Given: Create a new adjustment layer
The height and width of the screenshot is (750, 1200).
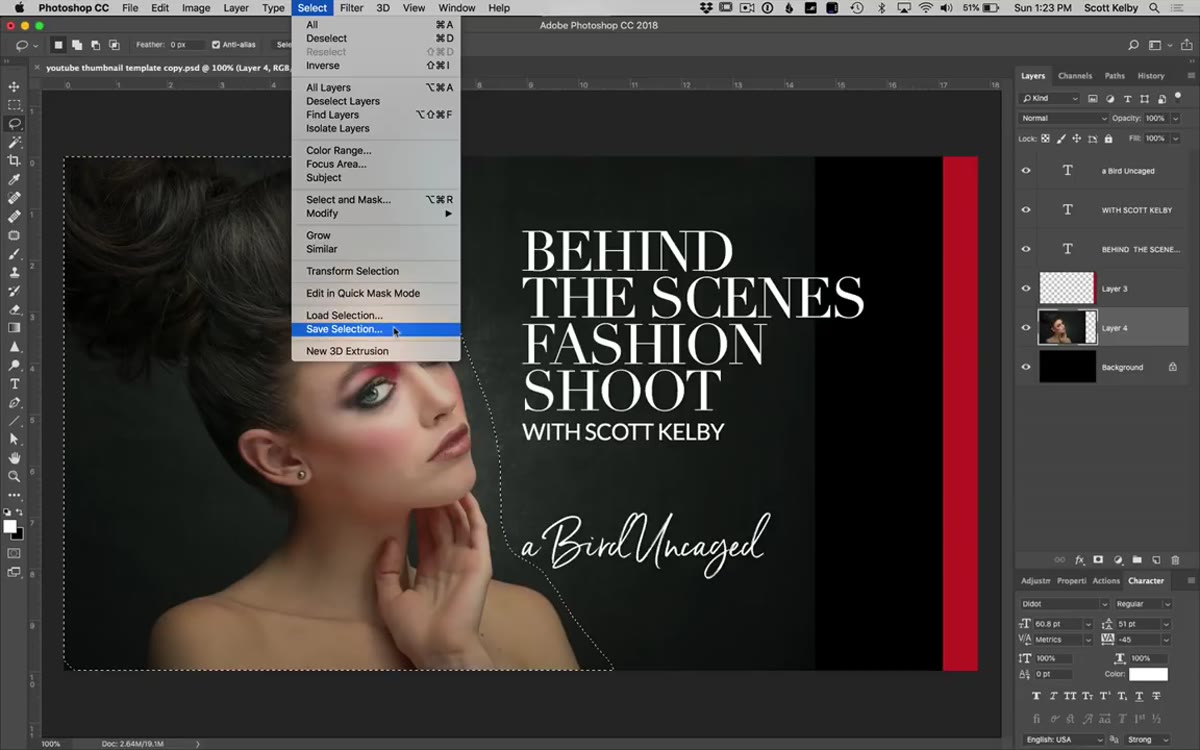Looking at the screenshot, I should click(x=1117, y=560).
